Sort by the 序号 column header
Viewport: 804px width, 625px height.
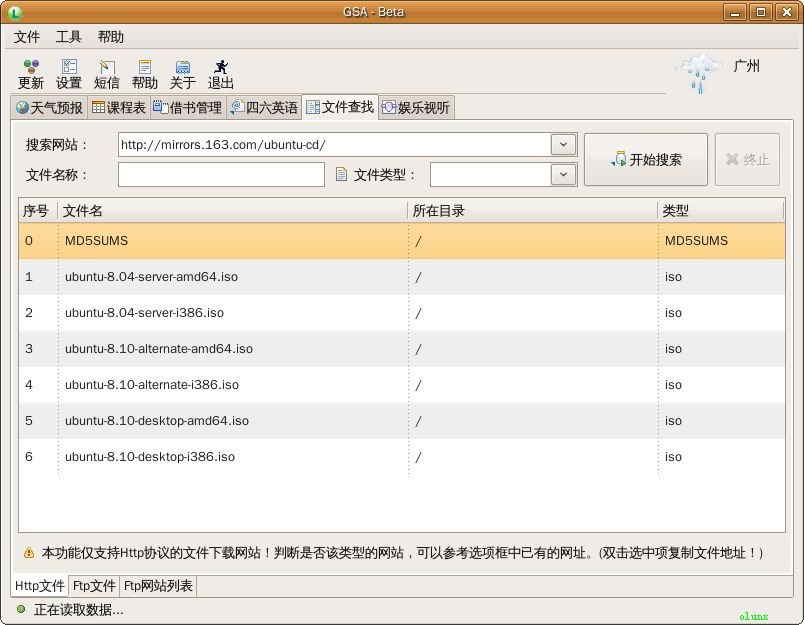click(x=38, y=211)
